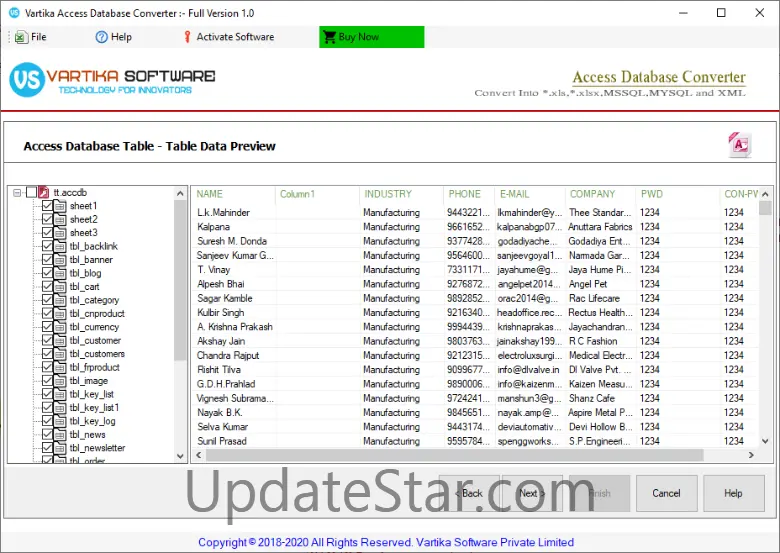Click the table icon next to tbl_customers
Image resolution: width=780 pixels, height=553 pixels.
60,354
